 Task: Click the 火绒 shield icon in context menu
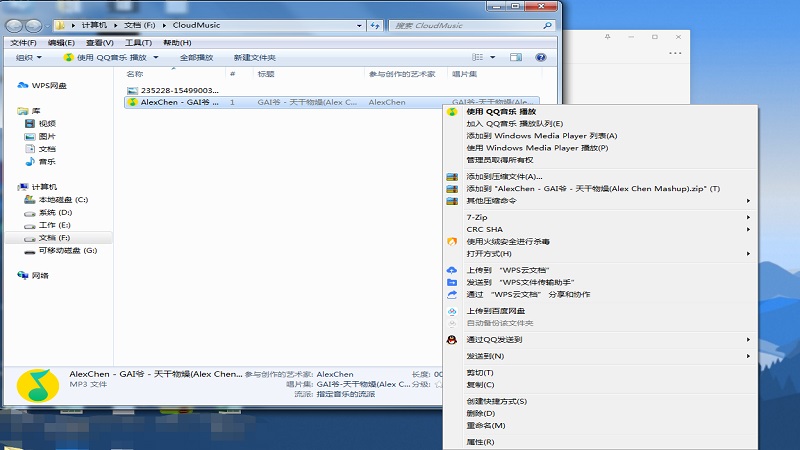click(x=452, y=242)
